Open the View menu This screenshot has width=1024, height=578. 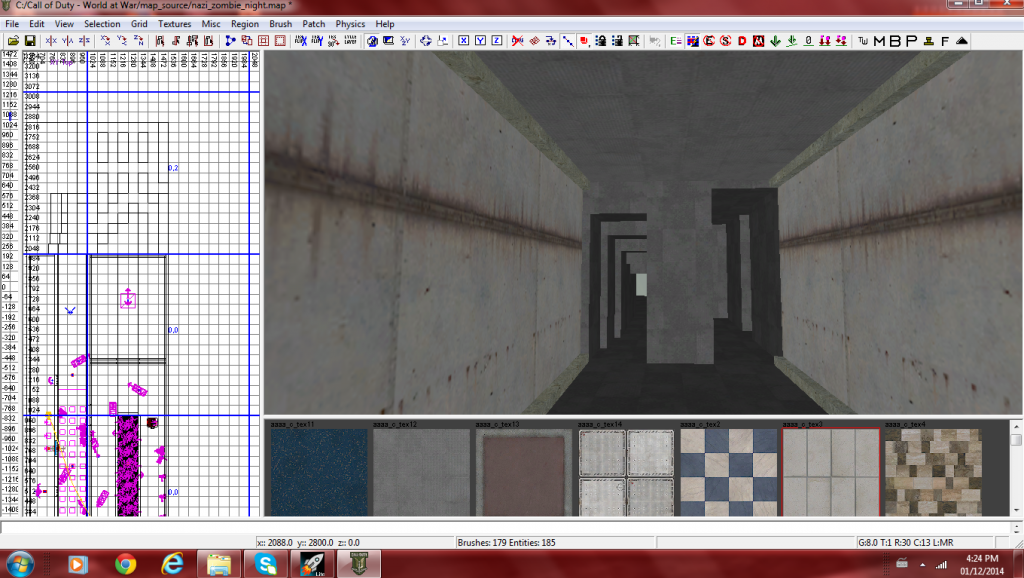64,24
